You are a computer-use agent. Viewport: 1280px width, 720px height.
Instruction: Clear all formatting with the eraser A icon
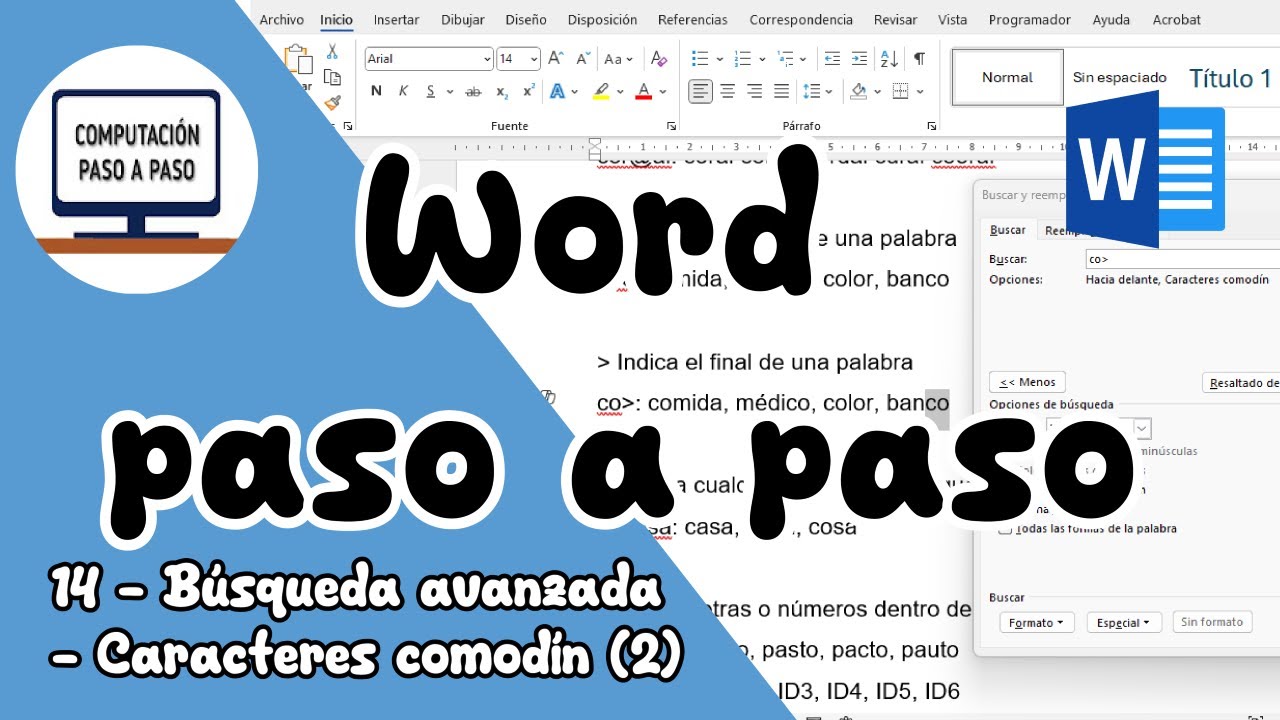click(x=658, y=59)
